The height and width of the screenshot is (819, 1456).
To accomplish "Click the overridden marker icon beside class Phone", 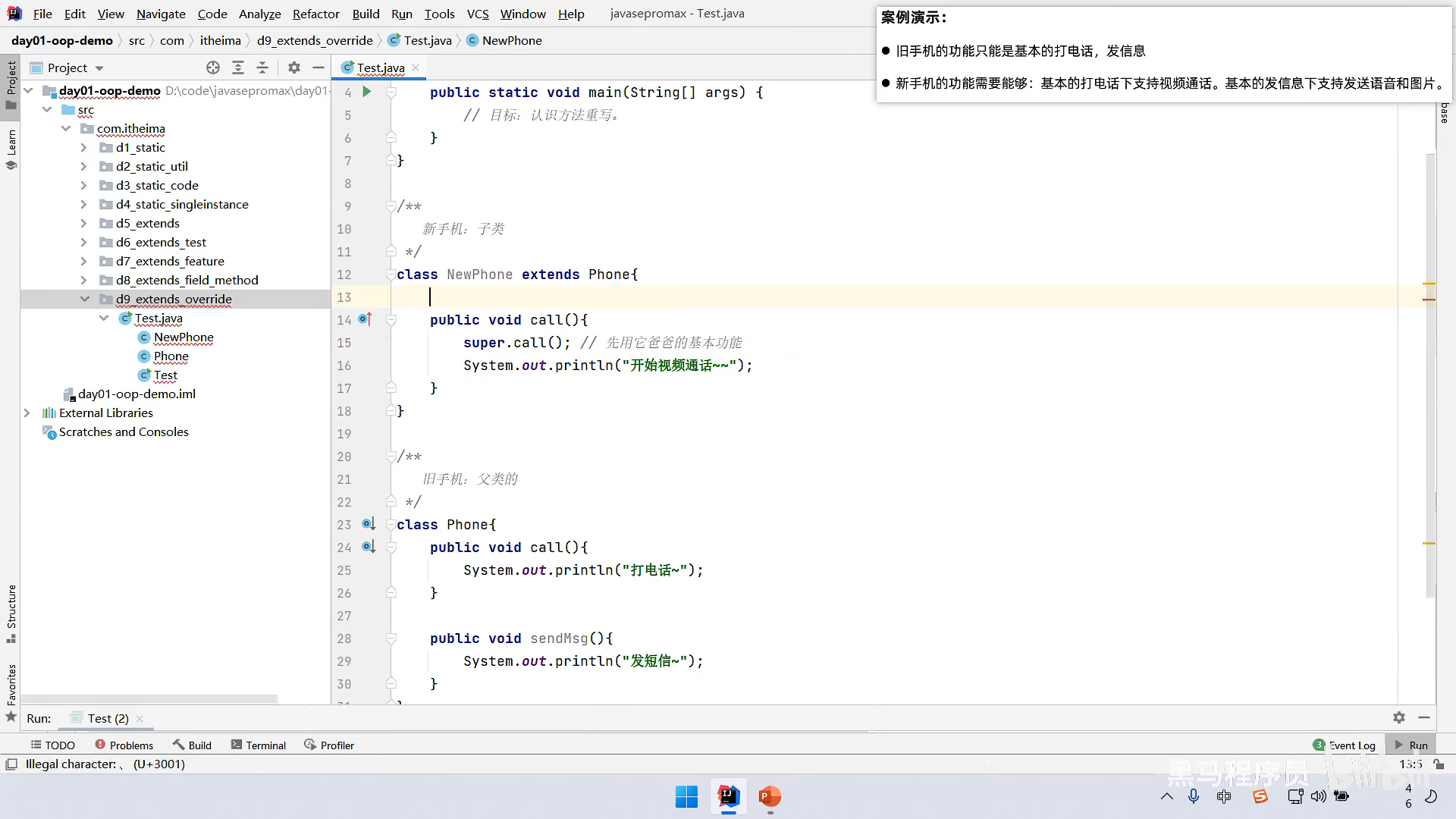I will point(369,524).
